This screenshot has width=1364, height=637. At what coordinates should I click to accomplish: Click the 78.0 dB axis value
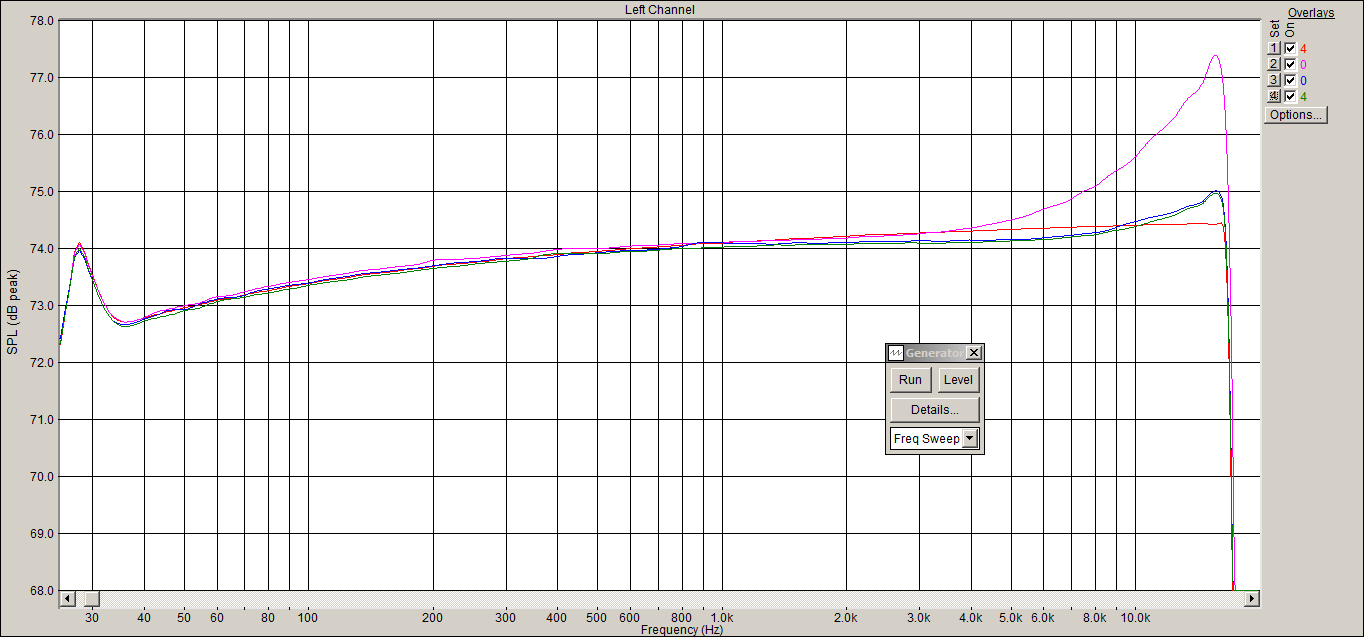click(x=41, y=20)
